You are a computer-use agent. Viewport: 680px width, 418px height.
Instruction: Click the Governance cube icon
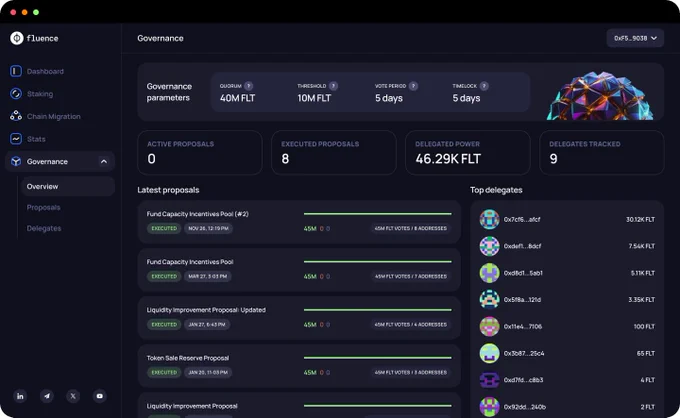coord(16,161)
